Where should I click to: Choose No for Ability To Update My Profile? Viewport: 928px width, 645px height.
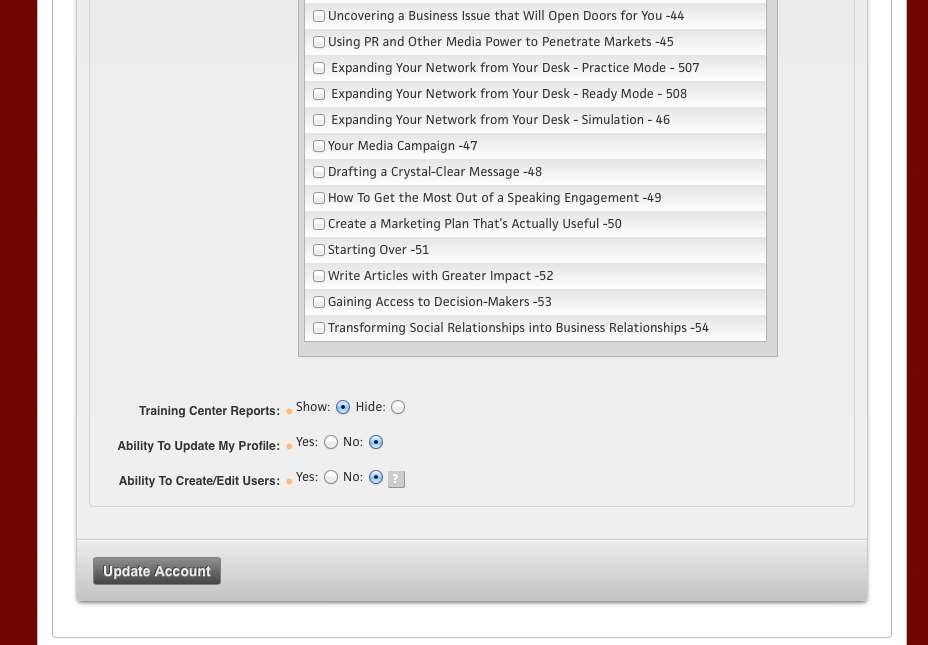click(x=376, y=442)
